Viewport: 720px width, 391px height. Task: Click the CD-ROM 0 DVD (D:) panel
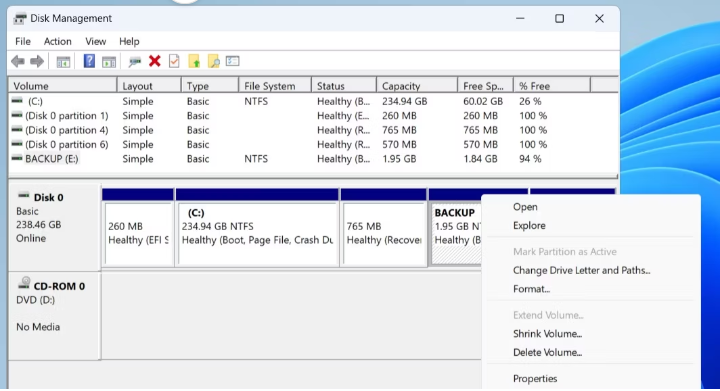click(55, 316)
